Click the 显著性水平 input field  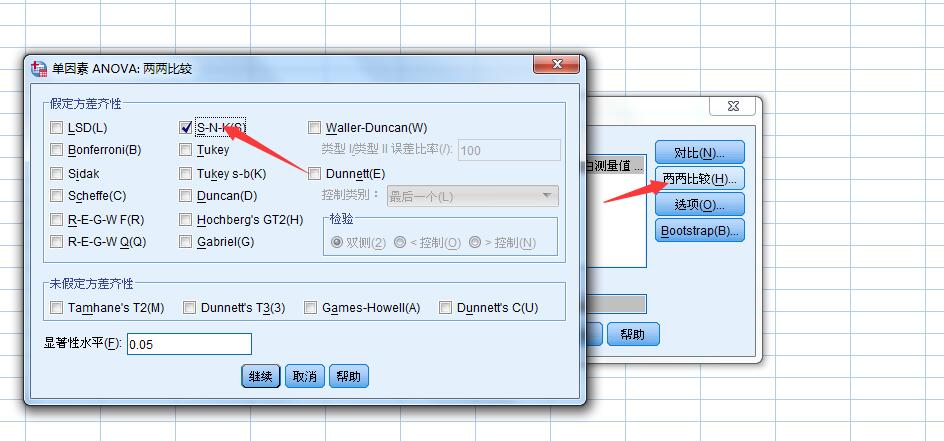pos(189,344)
